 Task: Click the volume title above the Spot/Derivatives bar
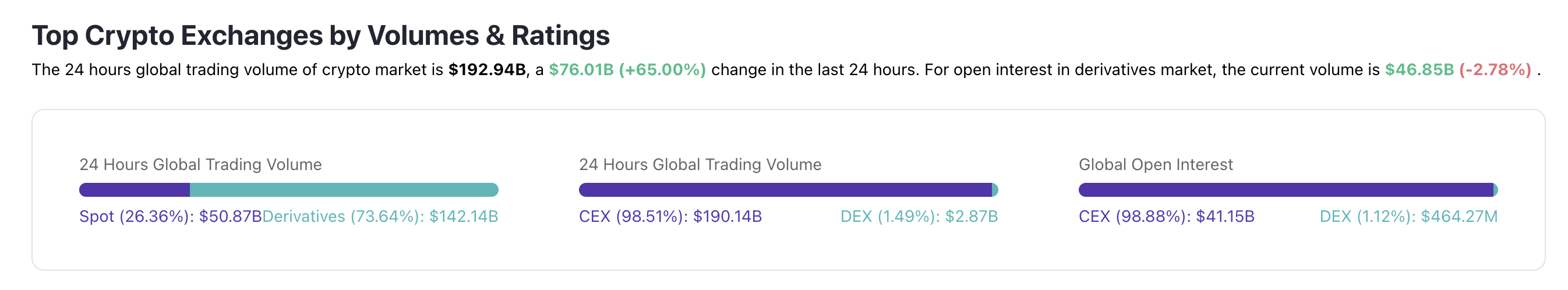(200, 165)
